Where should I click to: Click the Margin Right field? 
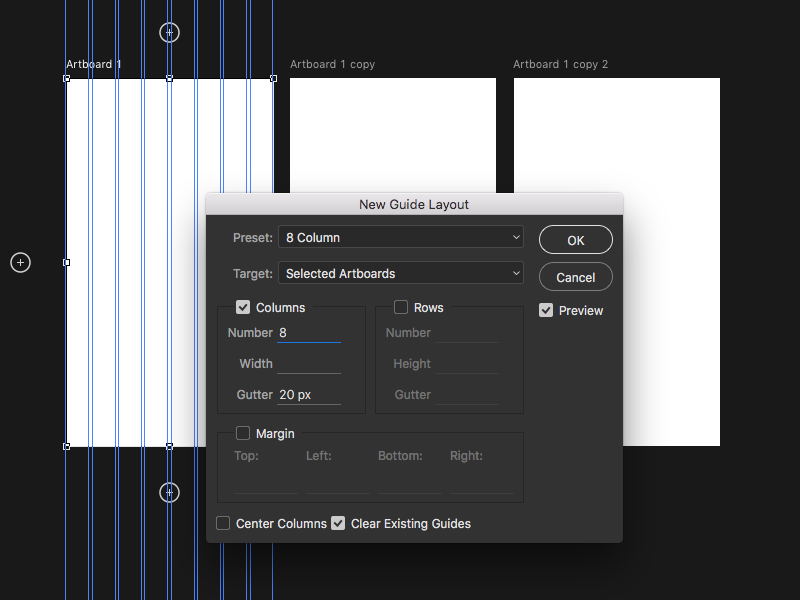pos(482,483)
